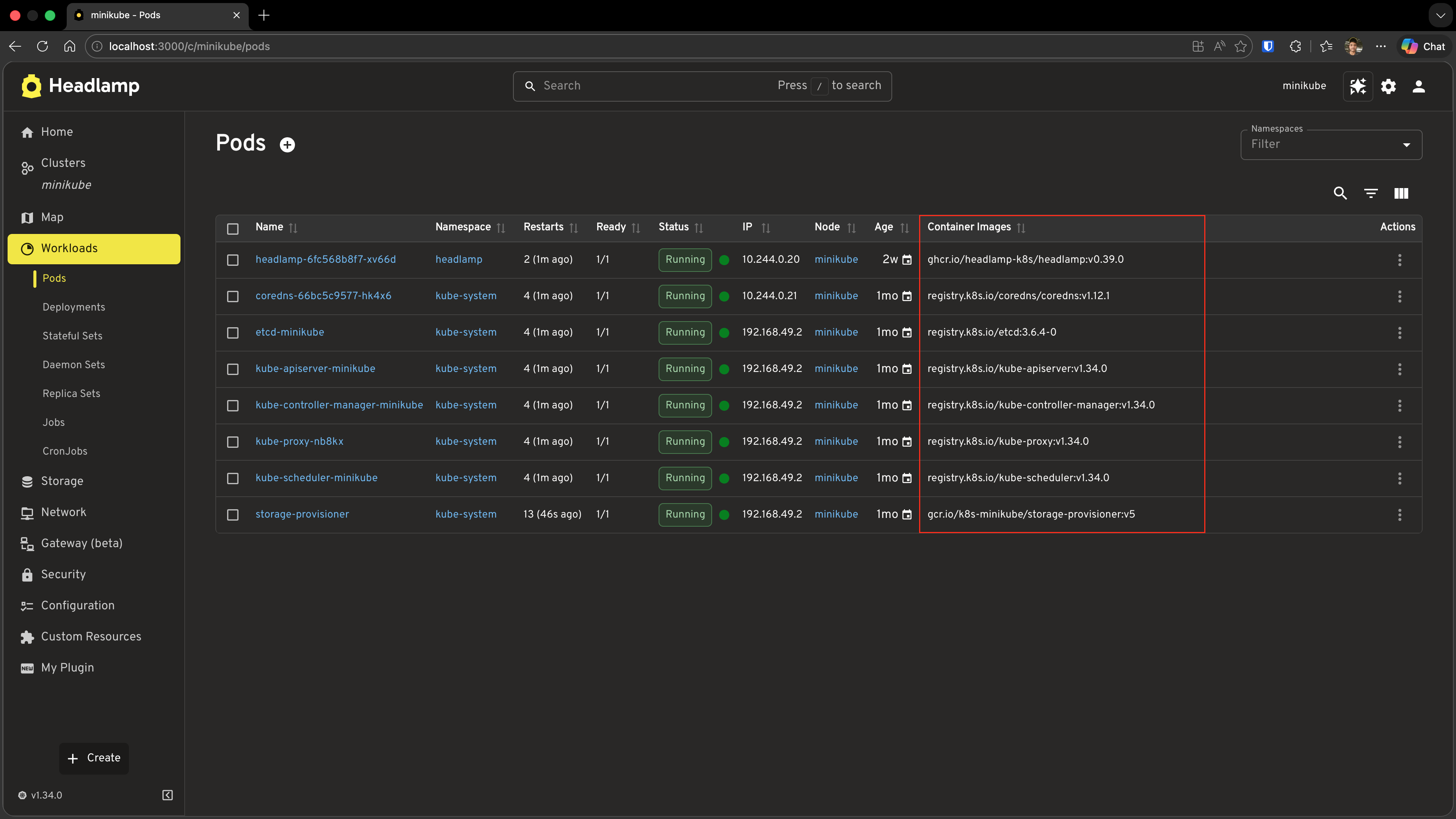The height and width of the screenshot is (819, 1456).
Task: Select the Storage section icon
Action: 27,481
